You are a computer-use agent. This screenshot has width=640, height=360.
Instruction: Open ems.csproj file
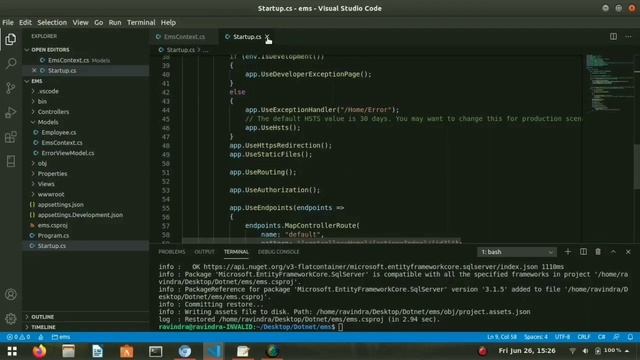click(x=53, y=225)
